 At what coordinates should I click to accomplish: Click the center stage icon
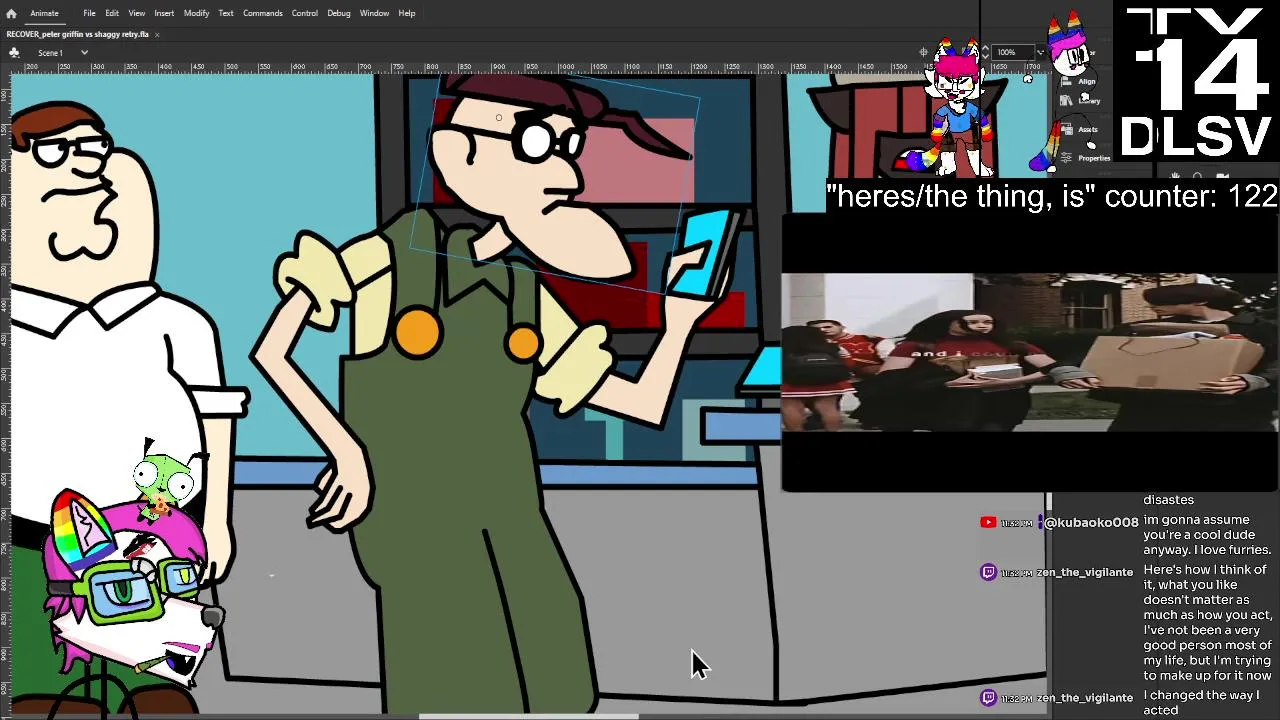(924, 52)
